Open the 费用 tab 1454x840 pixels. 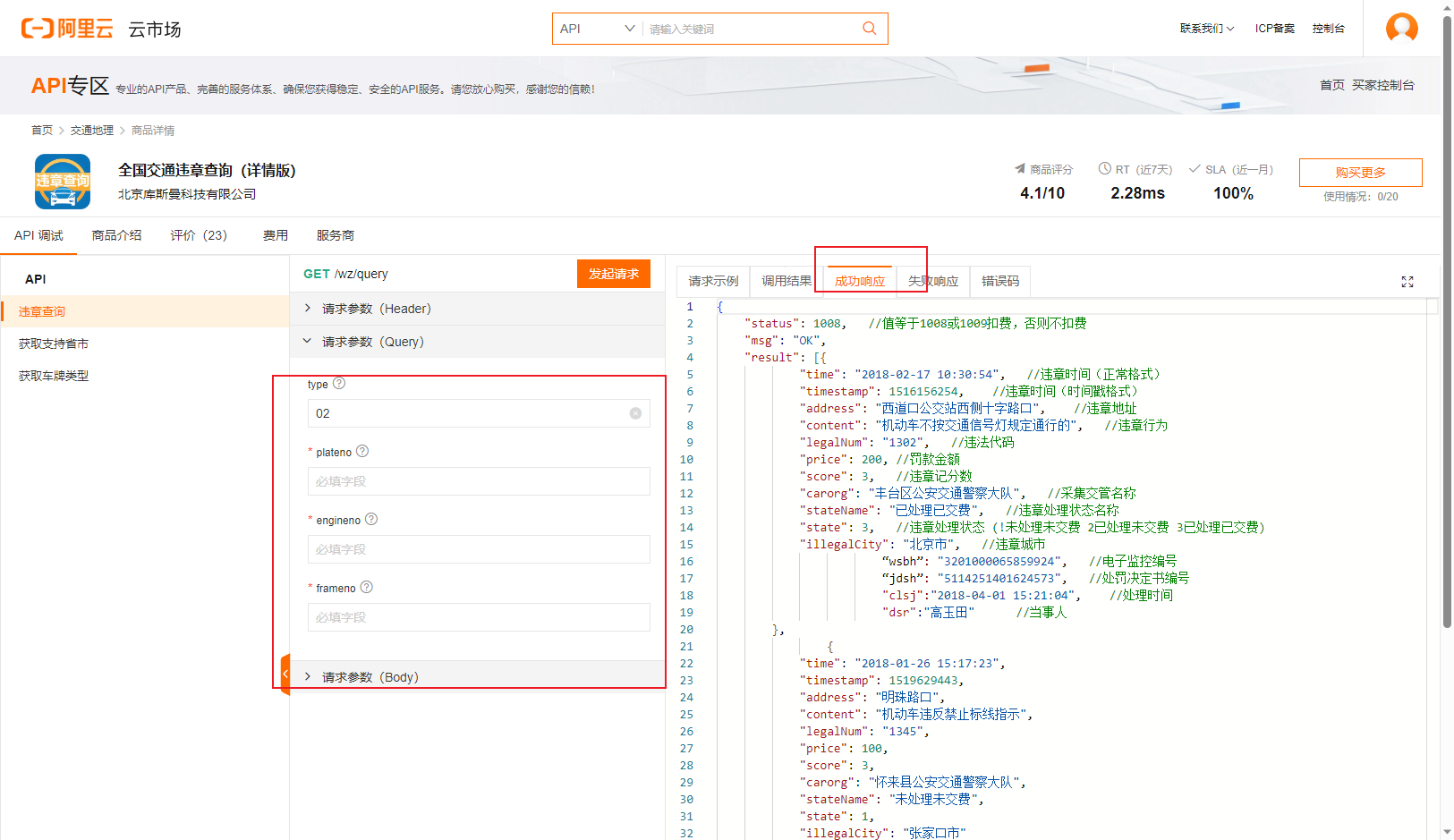(x=276, y=235)
